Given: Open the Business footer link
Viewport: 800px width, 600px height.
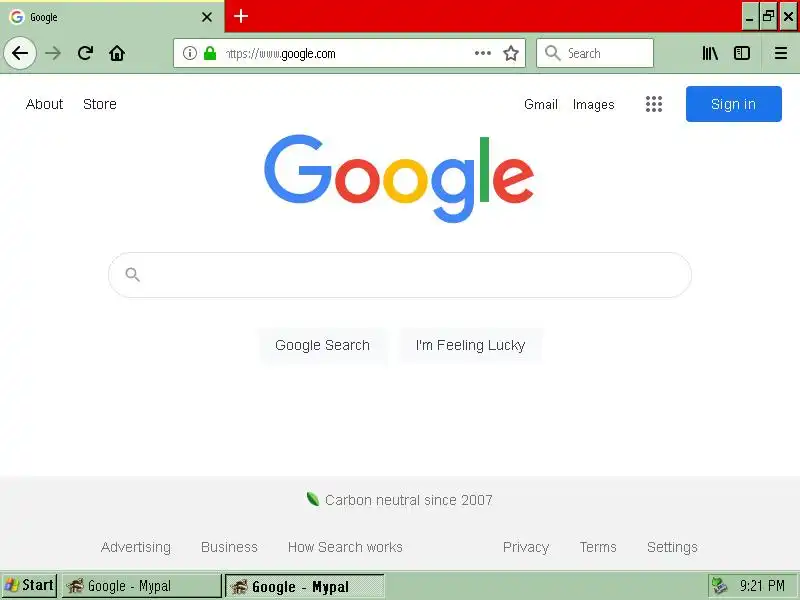Looking at the screenshot, I should pyautogui.click(x=229, y=547).
